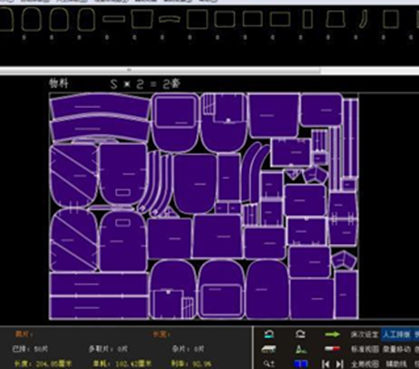Select the small pentagon piece near marker's lower right

point(343,261)
